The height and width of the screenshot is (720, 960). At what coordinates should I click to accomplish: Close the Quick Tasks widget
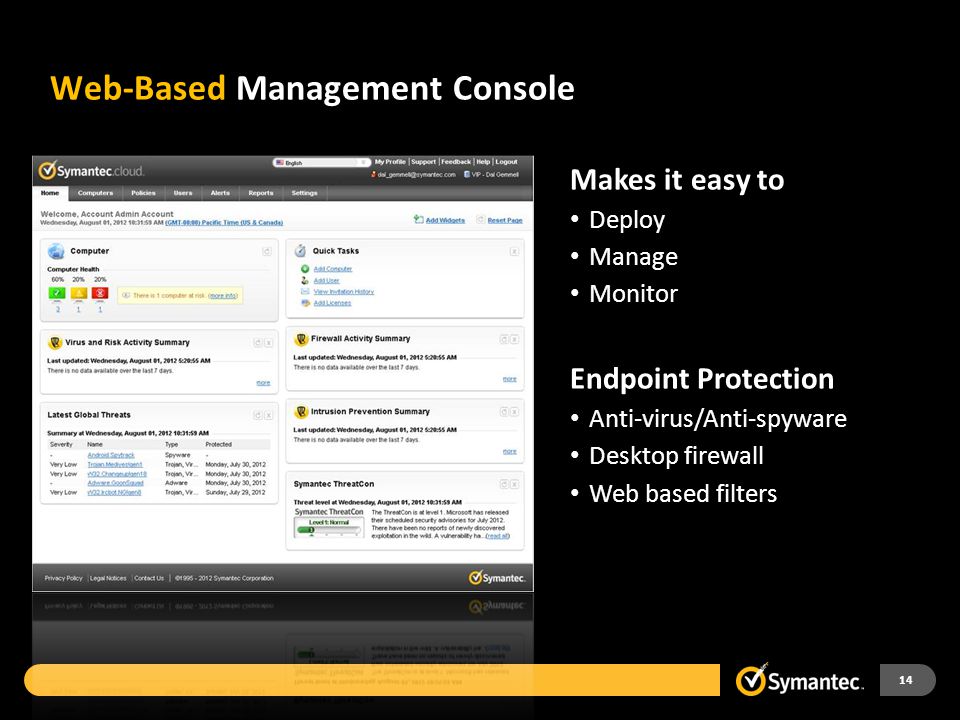(x=514, y=251)
